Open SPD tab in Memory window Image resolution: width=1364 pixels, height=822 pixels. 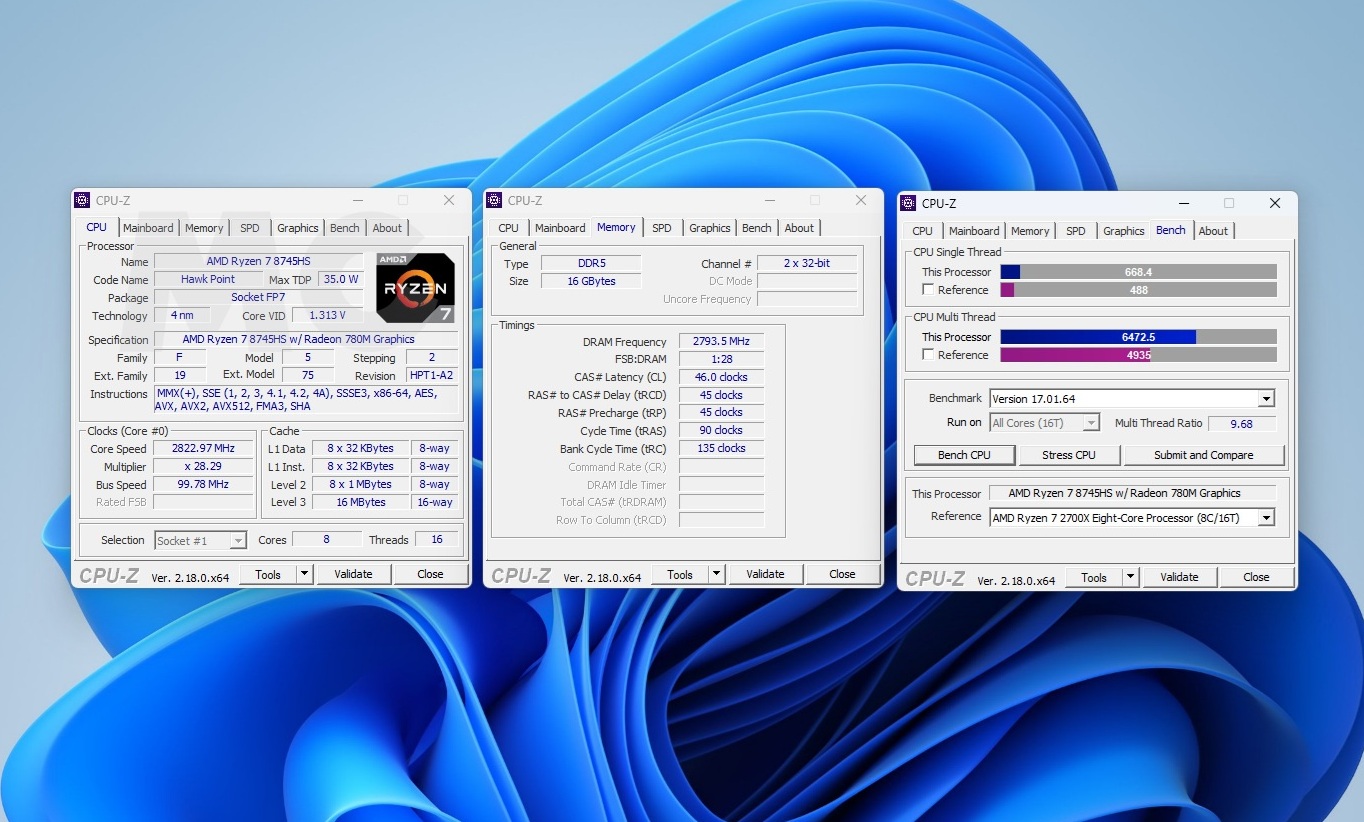pos(661,228)
